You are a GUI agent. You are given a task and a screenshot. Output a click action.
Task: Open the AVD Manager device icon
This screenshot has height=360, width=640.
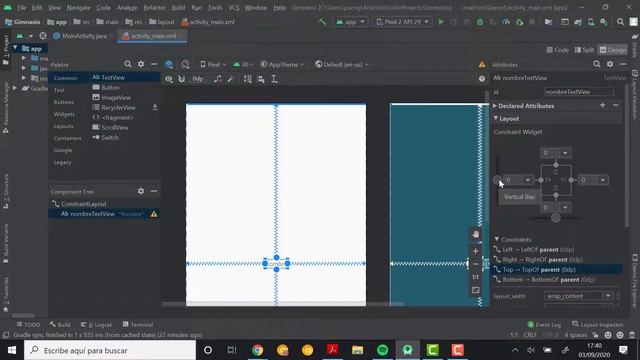(591, 22)
